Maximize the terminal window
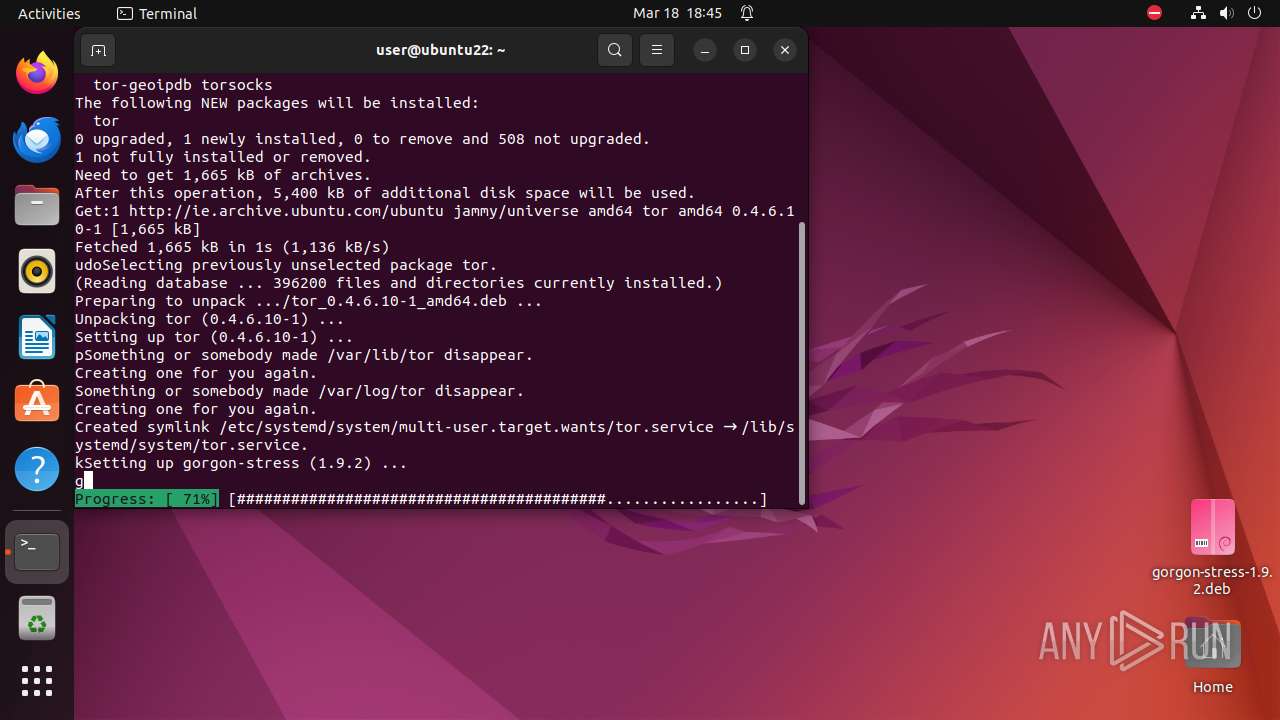This screenshot has width=1280, height=720. [745, 50]
